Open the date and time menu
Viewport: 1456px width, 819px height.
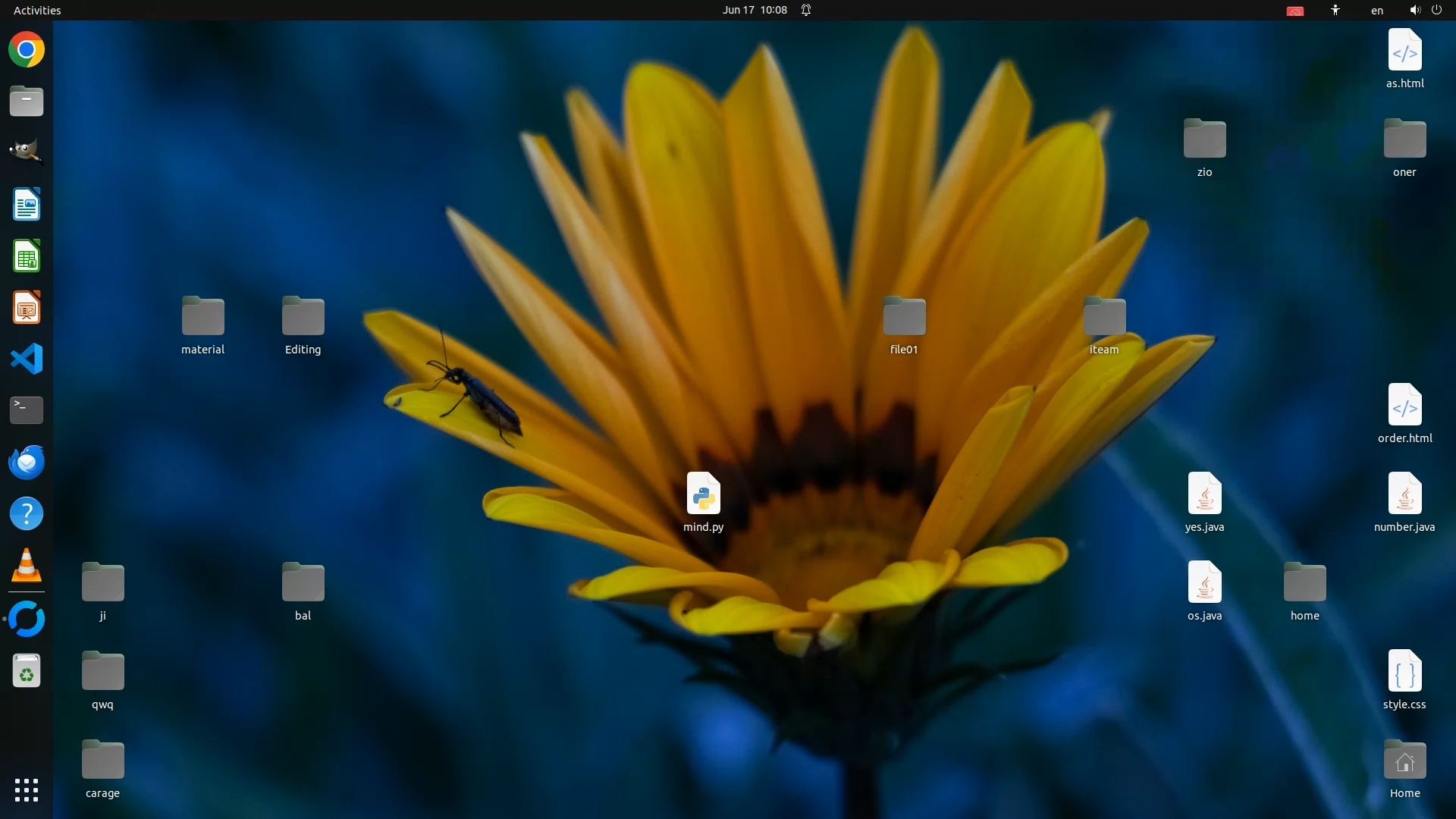[x=754, y=10]
